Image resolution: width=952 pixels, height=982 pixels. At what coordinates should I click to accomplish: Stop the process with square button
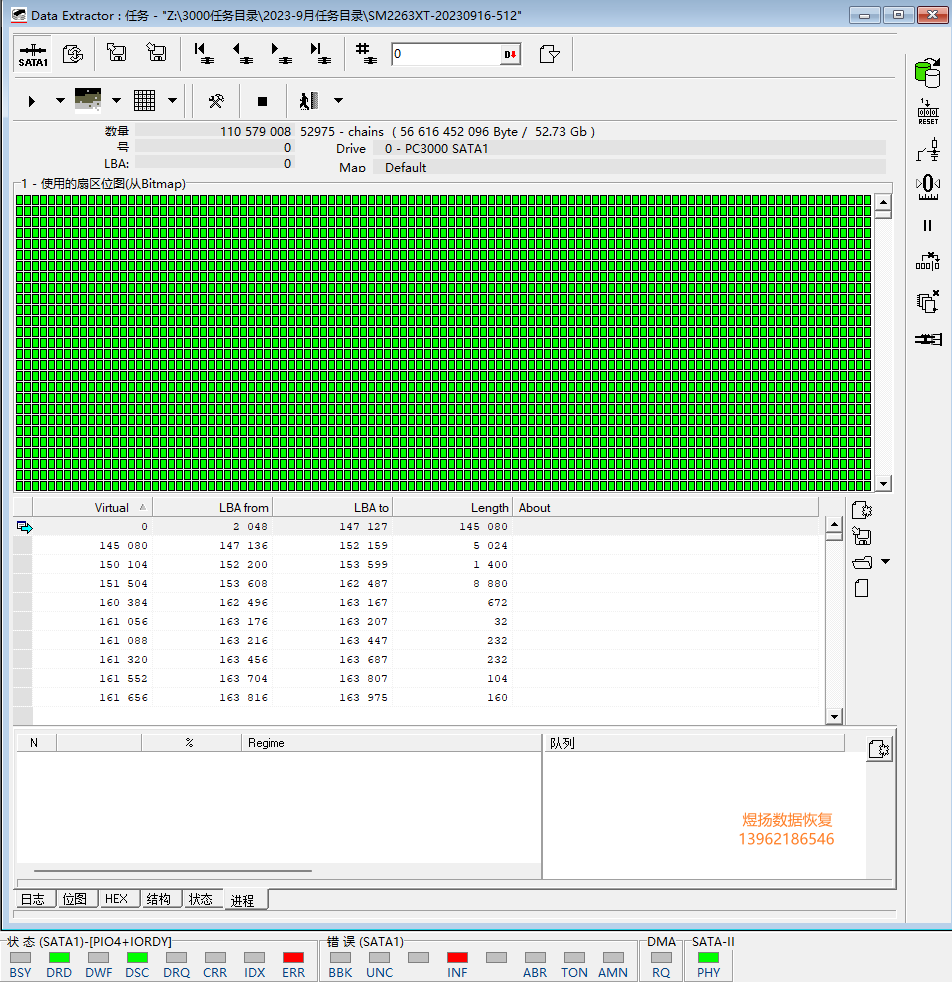262,101
